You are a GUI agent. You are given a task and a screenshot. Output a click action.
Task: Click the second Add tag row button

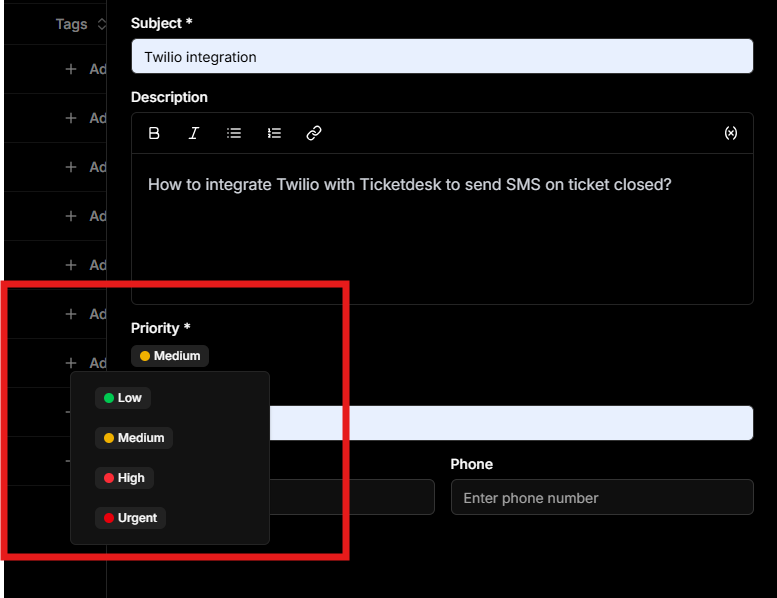click(85, 118)
